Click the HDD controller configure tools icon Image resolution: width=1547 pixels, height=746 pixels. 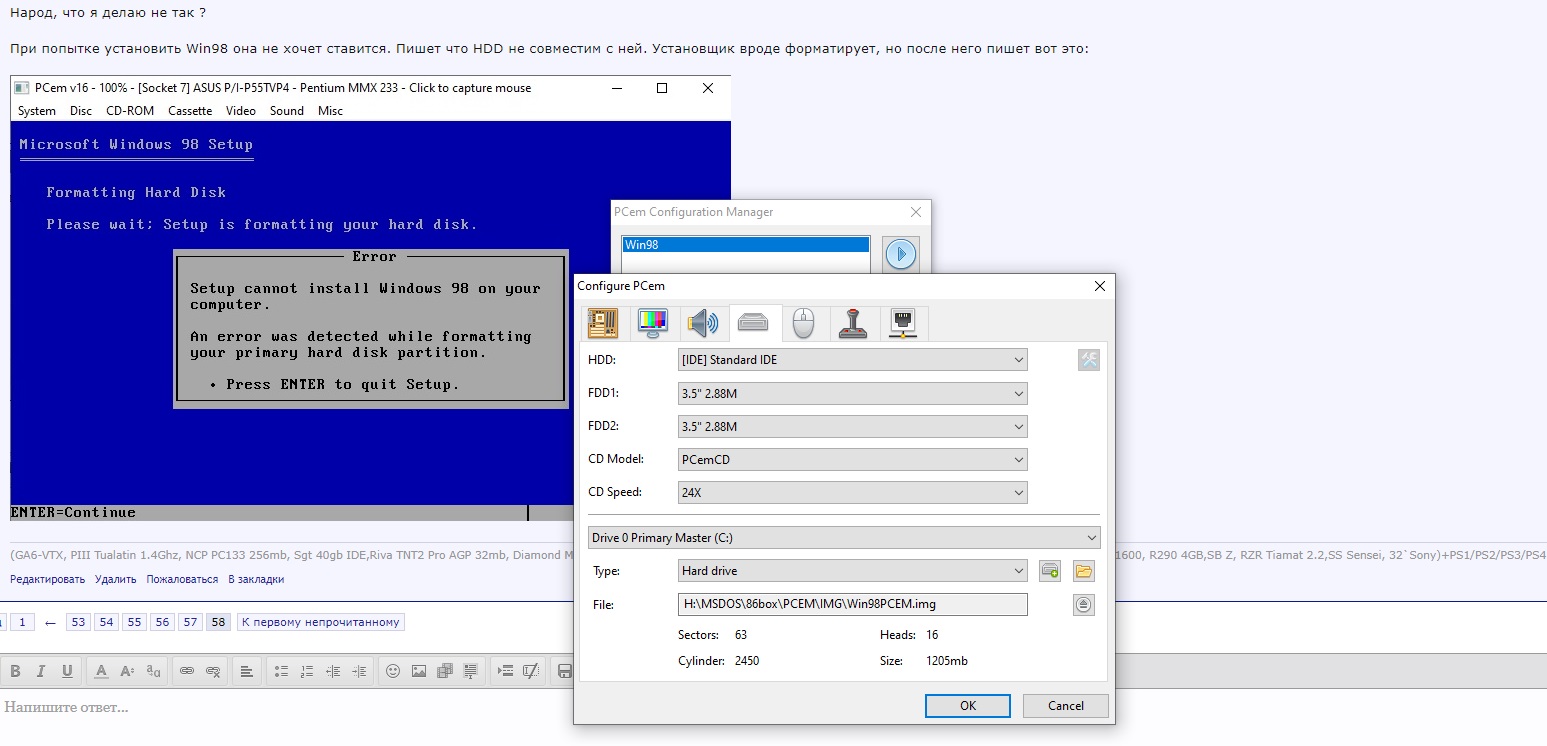click(1089, 360)
